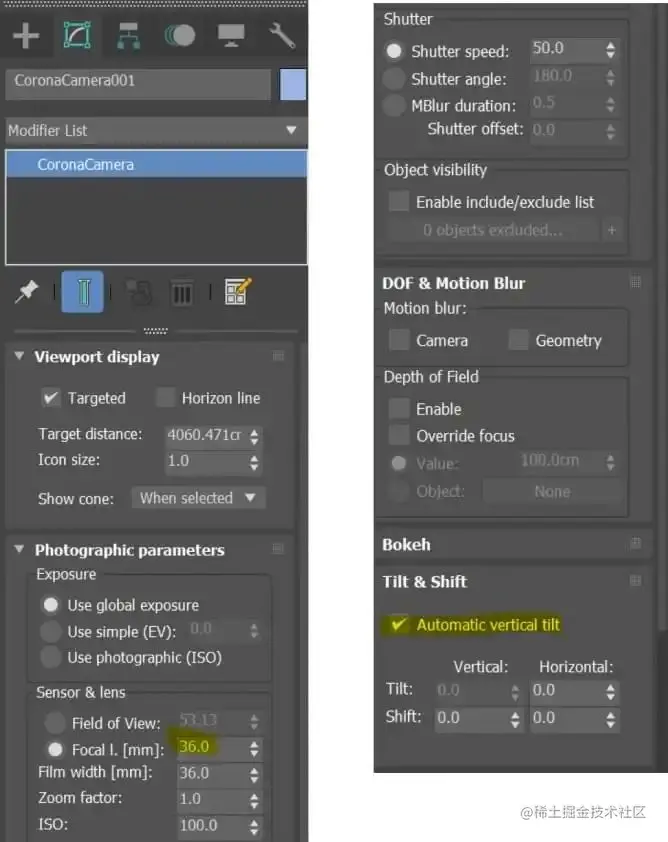Image resolution: width=668 pixels, height=842 pixels.
Task: Select Use global exposure radio
Action: coord(51,605)
